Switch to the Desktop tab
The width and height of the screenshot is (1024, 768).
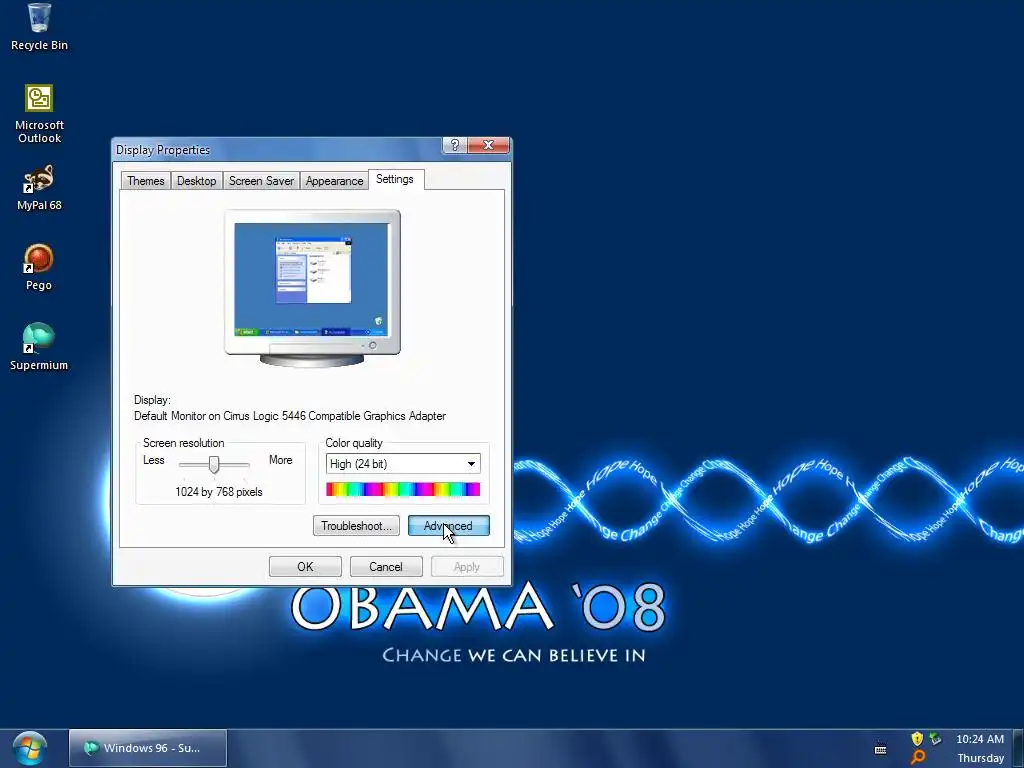tap(197, 181)
